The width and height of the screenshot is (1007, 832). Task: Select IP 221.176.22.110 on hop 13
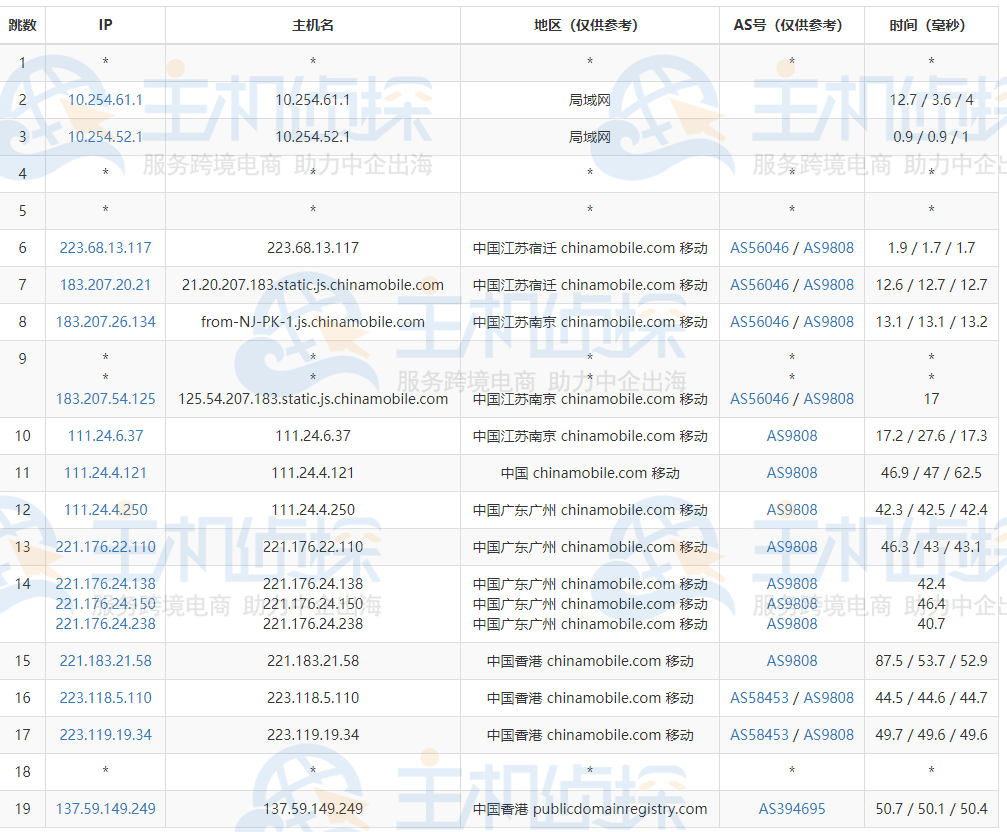pos(104,547)
